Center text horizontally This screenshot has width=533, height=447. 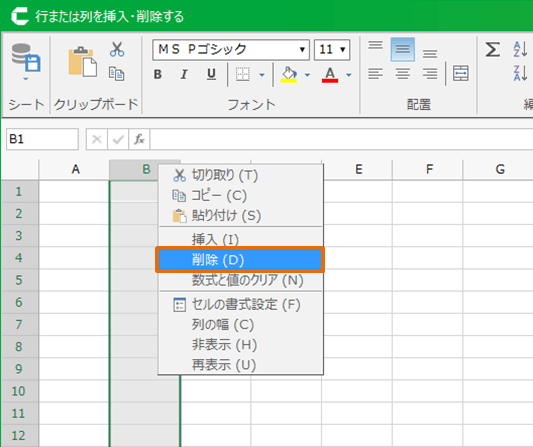coord(403,74)
